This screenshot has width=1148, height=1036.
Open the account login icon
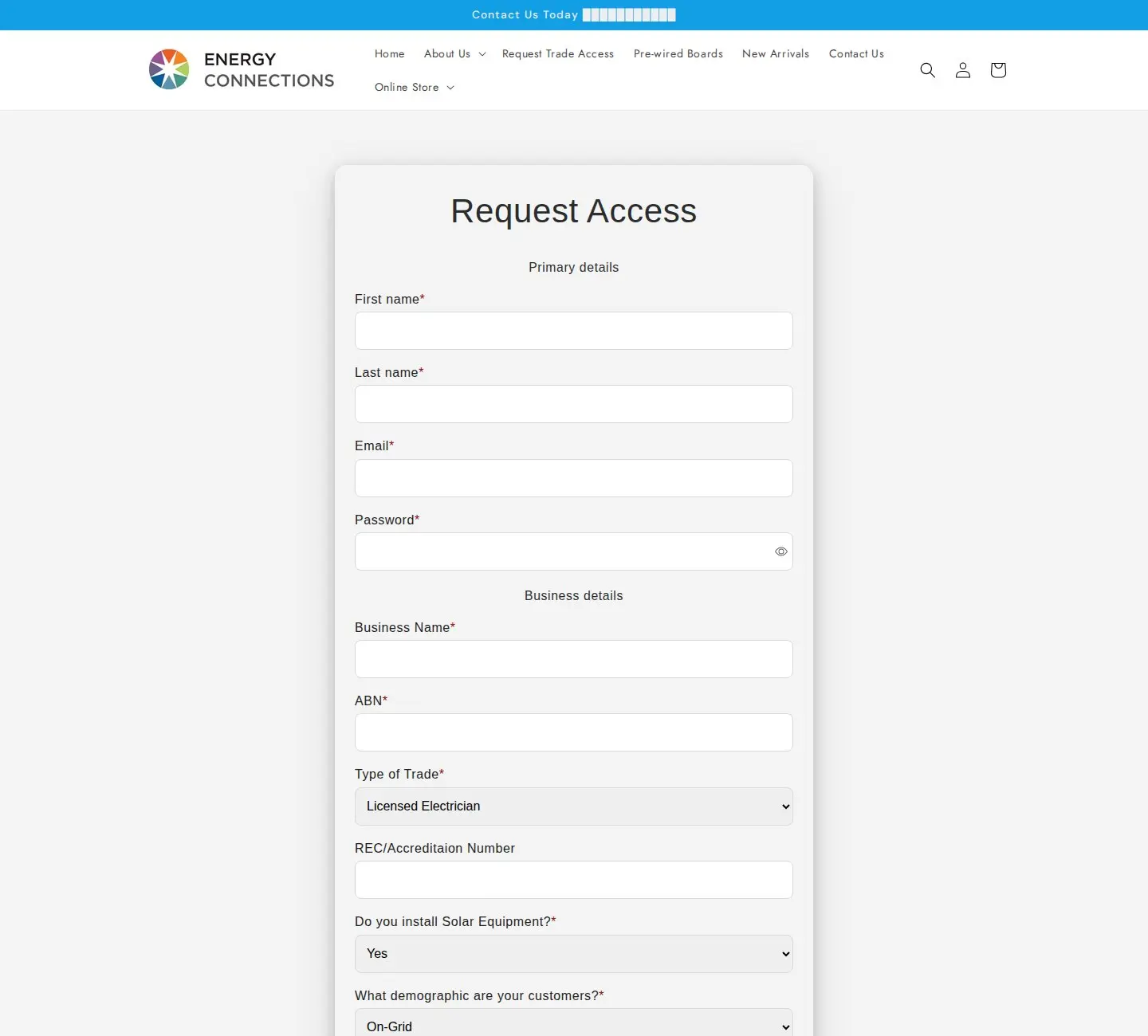(x=963, y=70)
